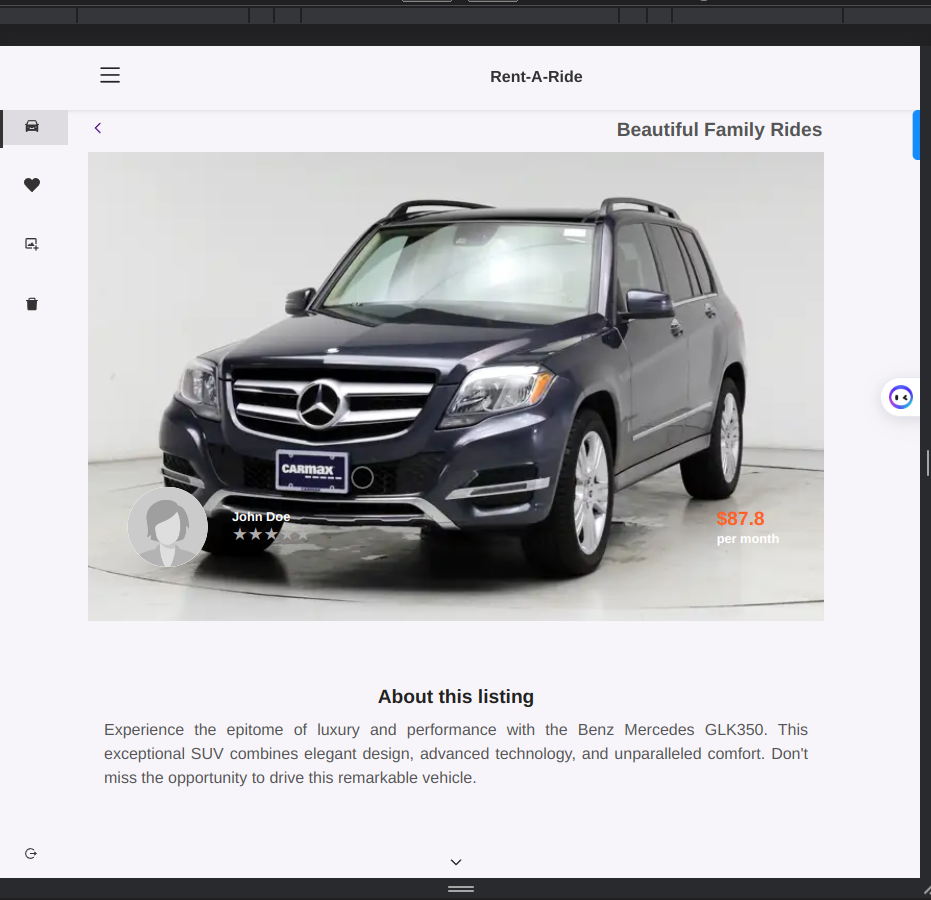Click the $87.8 price label

pos(740,518)
